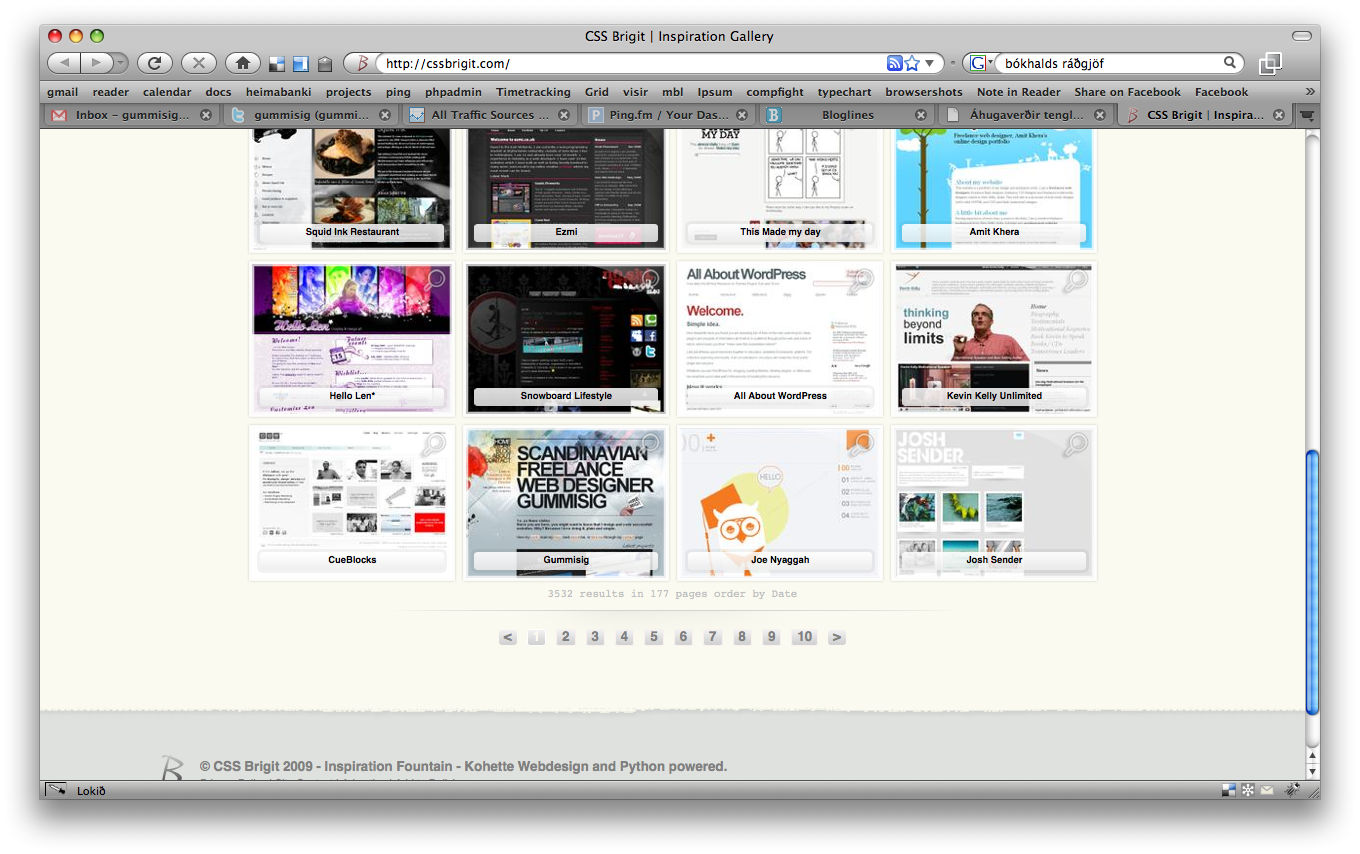Click the Delicious checkered toolbar icon
Image resolution: width=1360 pixels, height=854 pixels.
pos(278,64)
